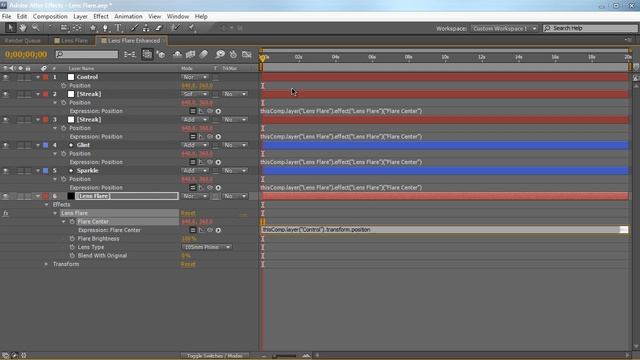640x360 pixels.
Task: Select the Shape (star) tool
Action: pyautogui.click(x=93, y=28)
